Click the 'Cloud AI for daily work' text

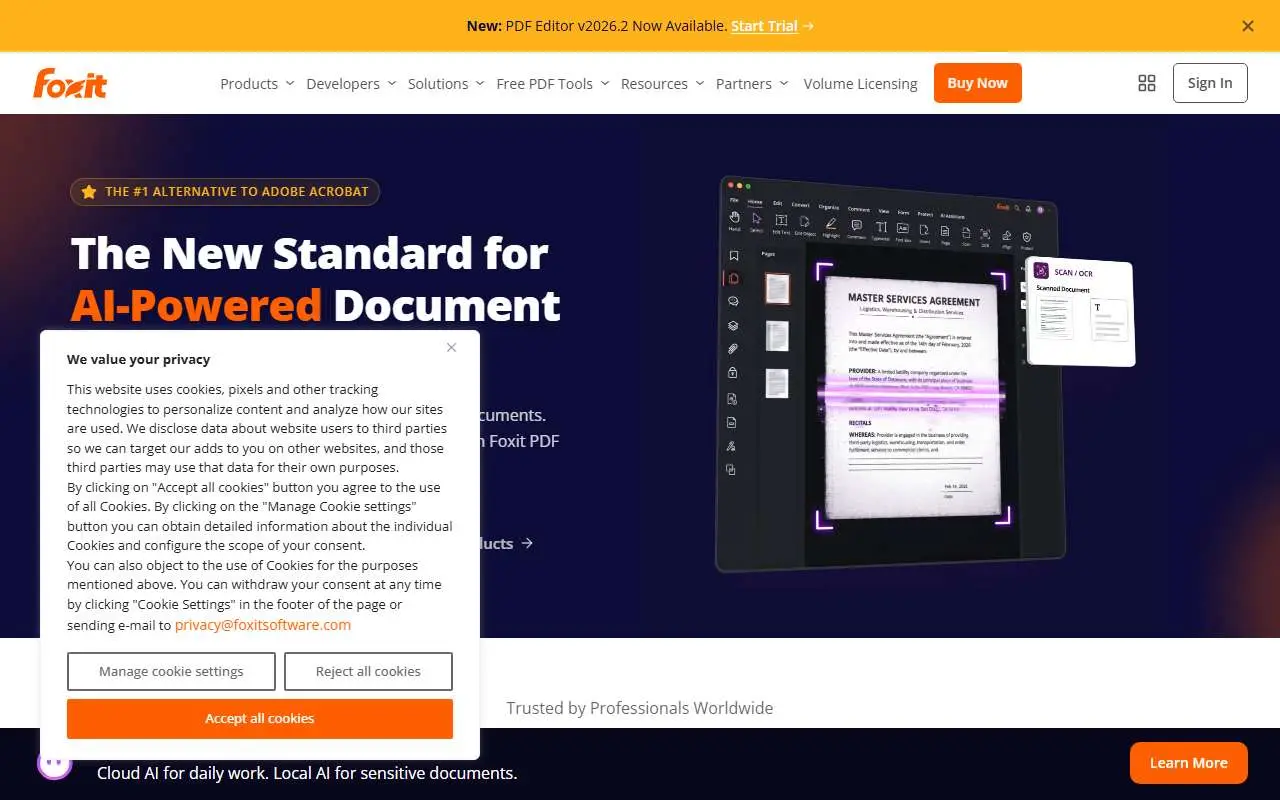pyautogui.click(x=307, y=773)
